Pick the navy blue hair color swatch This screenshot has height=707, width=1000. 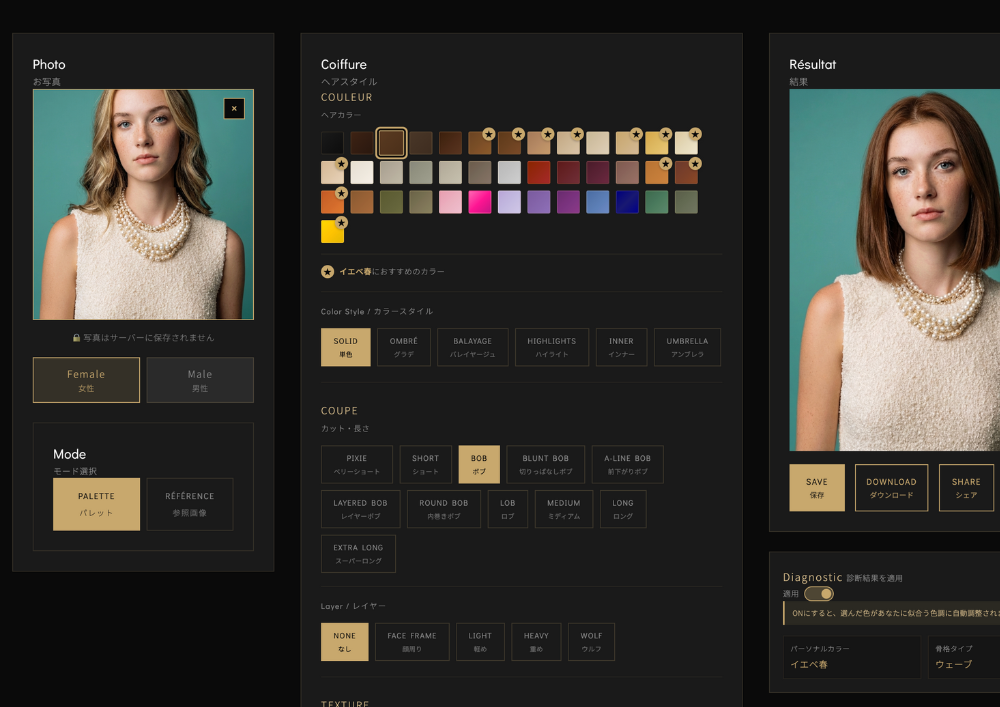click(x=627, y=202)
